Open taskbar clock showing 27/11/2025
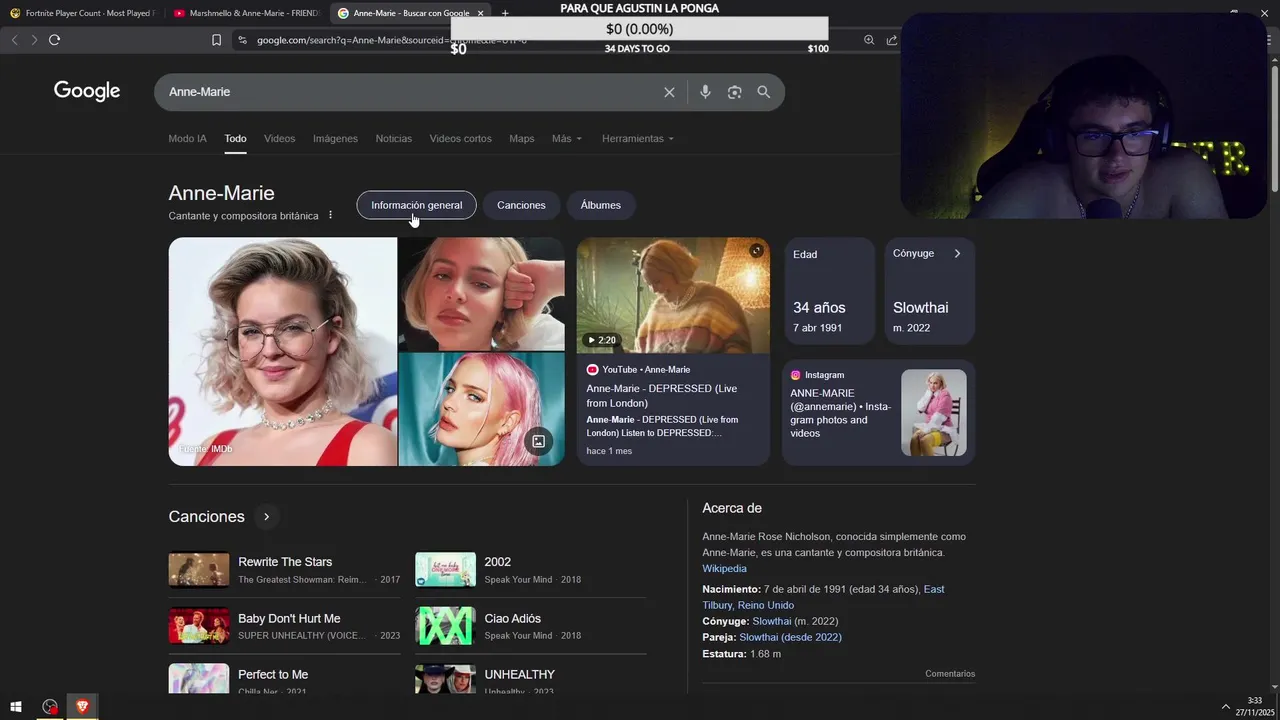1280x720 pixels. pos(1254,706)
